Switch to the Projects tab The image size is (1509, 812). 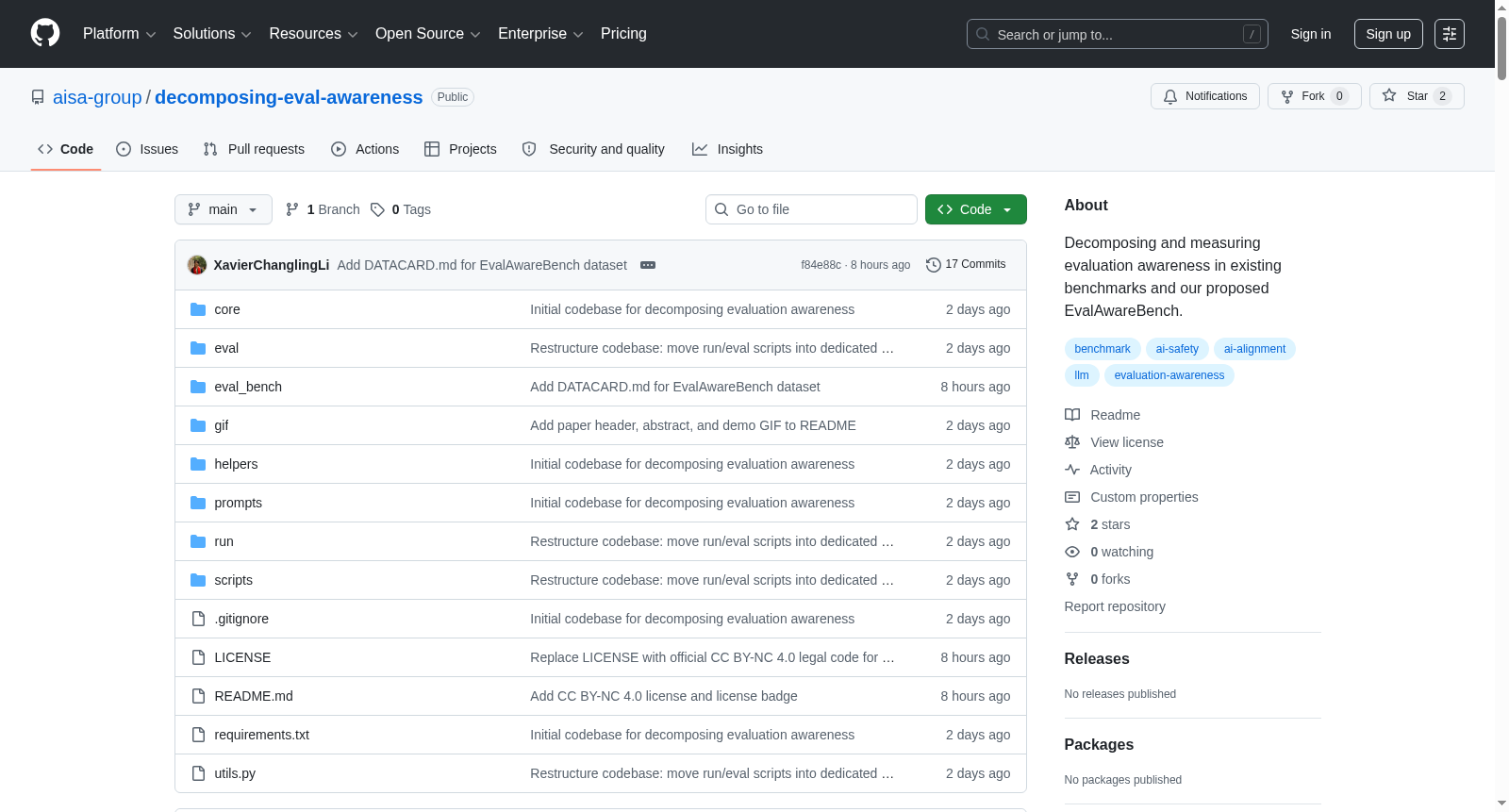[x=460, y=149]
